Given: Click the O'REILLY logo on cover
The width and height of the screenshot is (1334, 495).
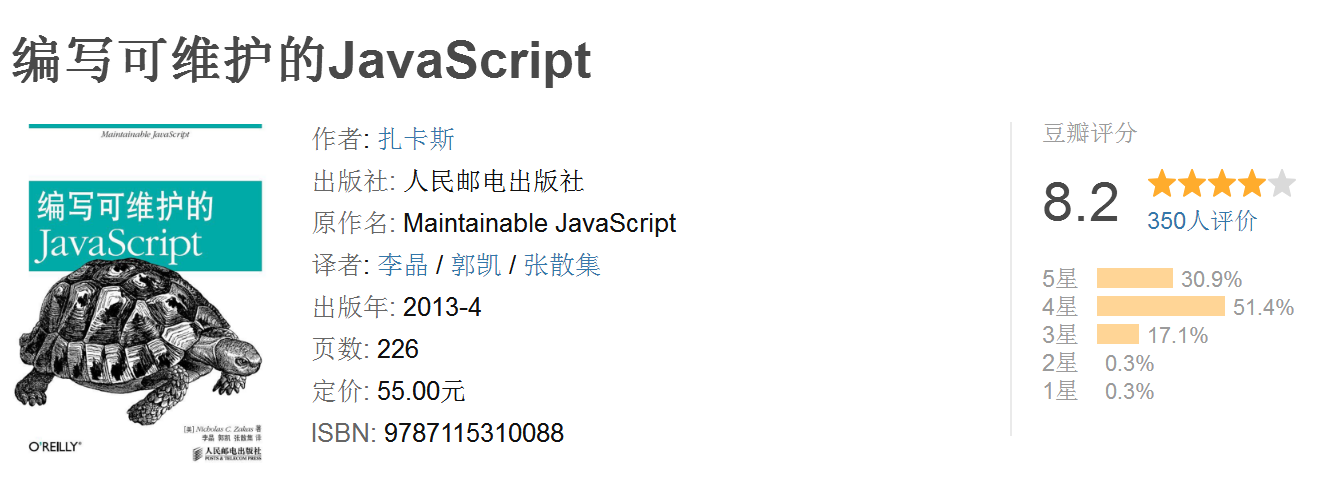Looking at the screenshot, I should coord(55,444).
